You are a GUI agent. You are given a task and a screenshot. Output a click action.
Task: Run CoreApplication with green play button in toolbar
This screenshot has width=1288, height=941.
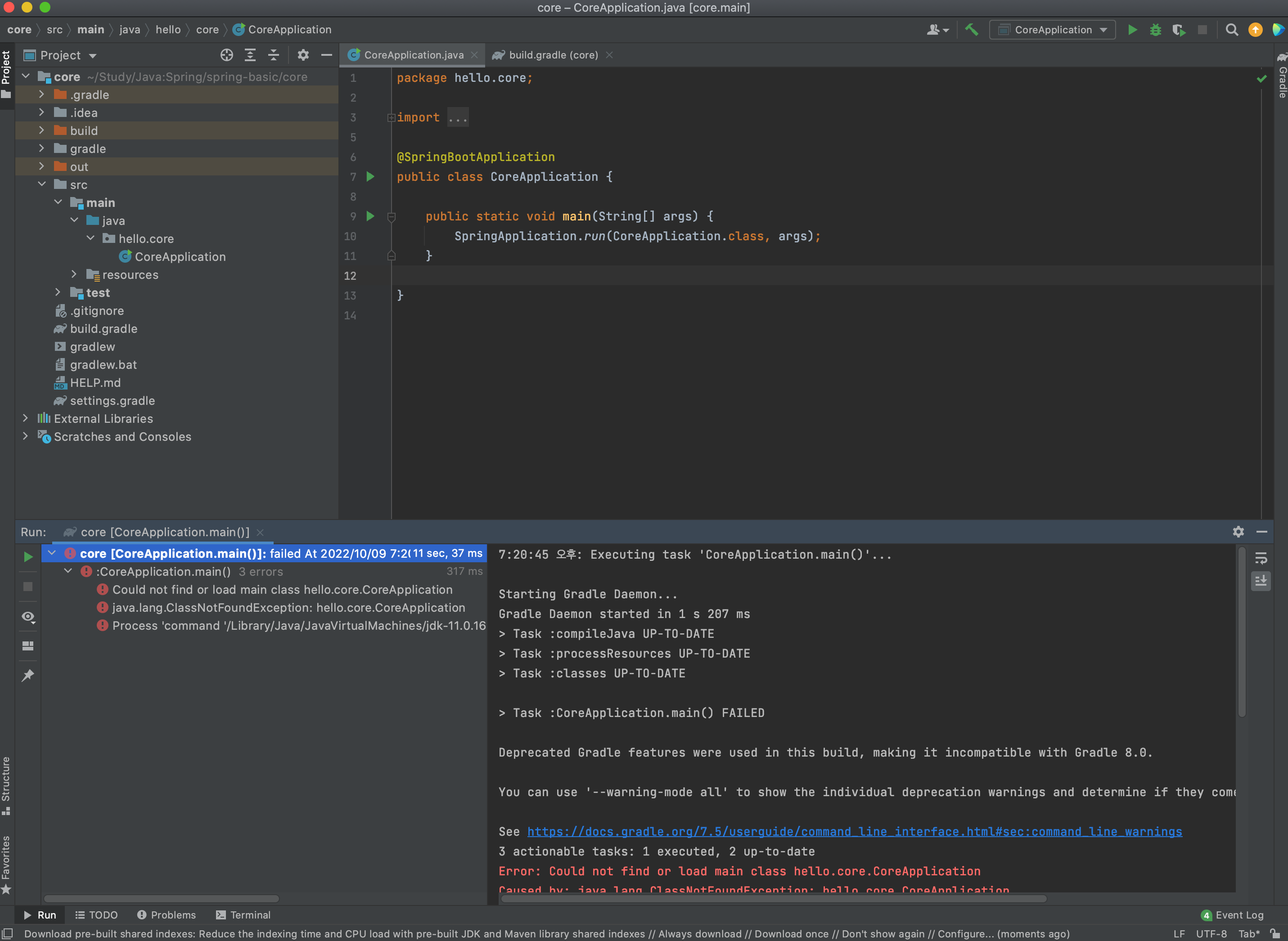pos(1132,30)
